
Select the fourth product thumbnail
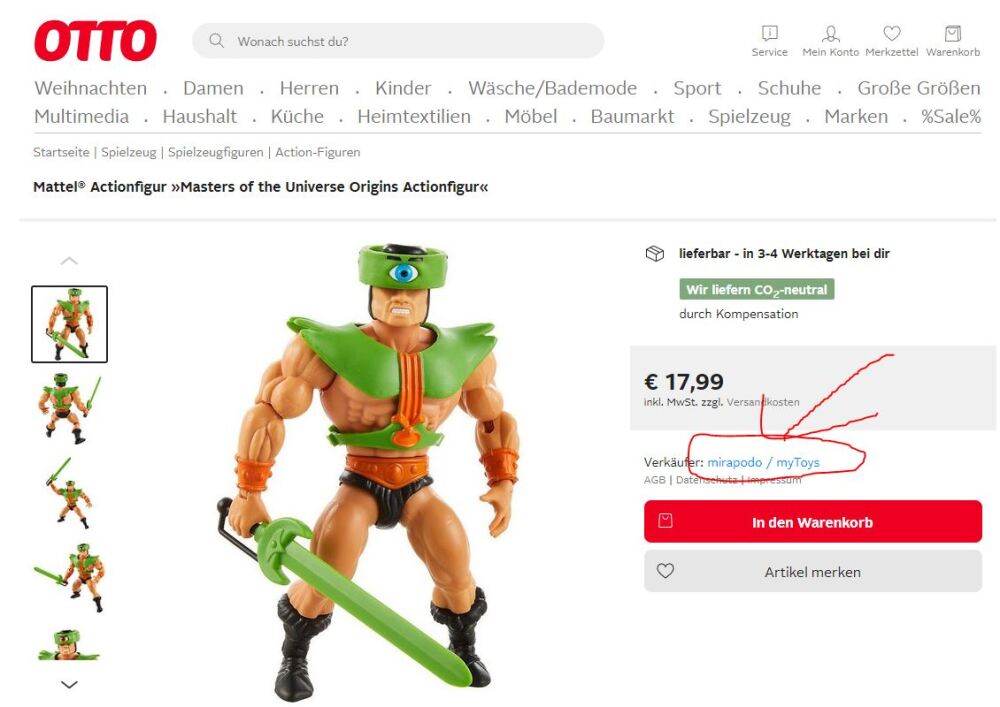69,577
